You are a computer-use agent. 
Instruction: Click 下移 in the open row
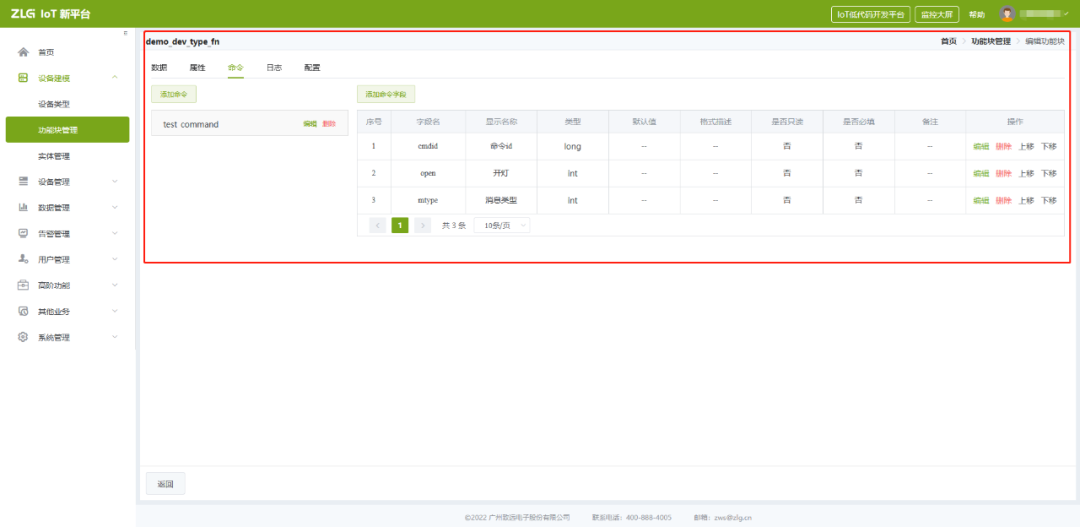pos(1048,174)
